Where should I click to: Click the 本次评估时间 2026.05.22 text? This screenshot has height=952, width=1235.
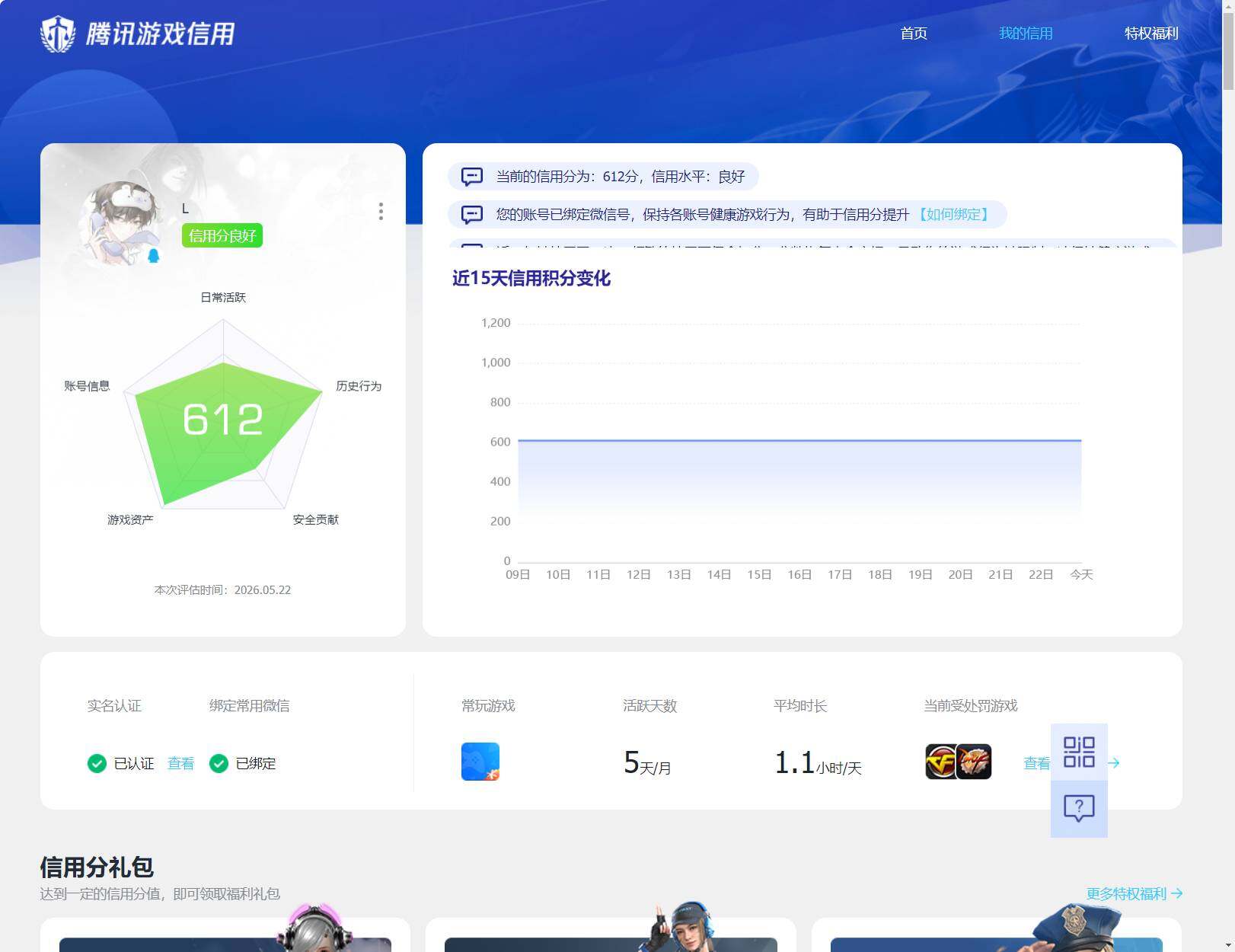tap(222, 589)
